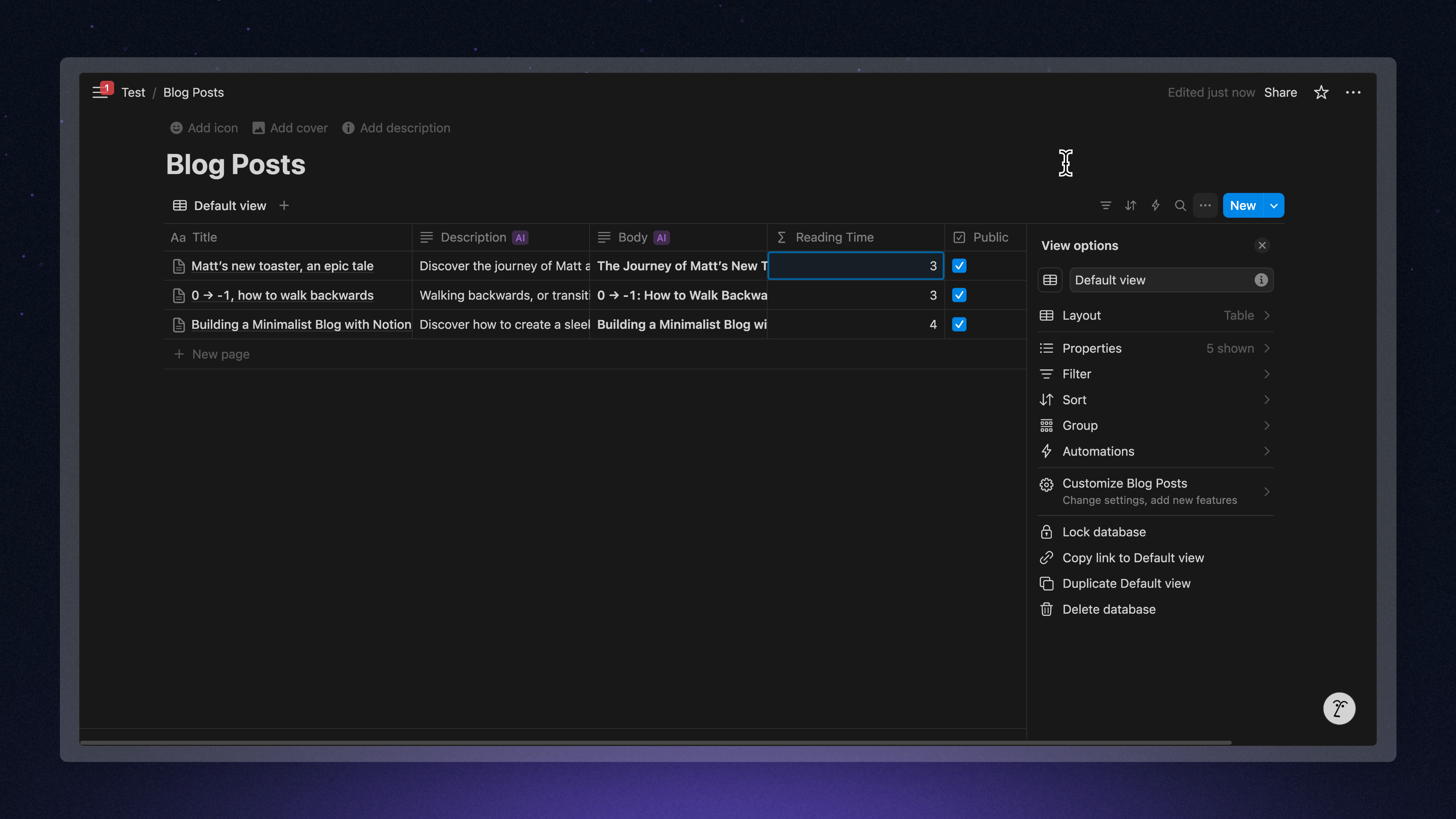1456x819 pixels.
Task: Open the Sort submenu in View options
Action: (x=1155, y=400)
